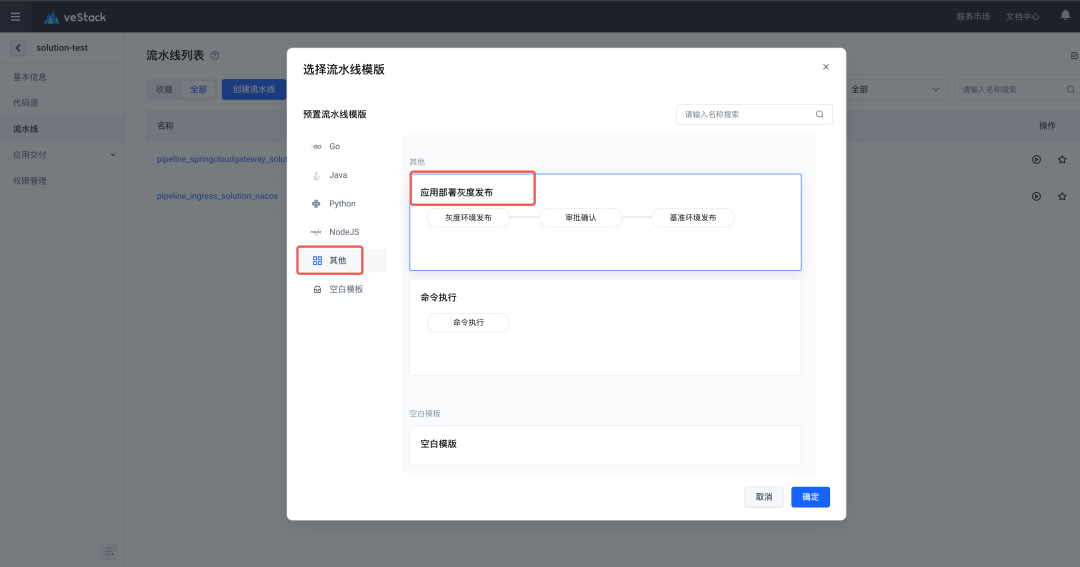1080x567 pixels.
Task: Click the search magnifier in the template search box
Action: (x=820, y=114)
